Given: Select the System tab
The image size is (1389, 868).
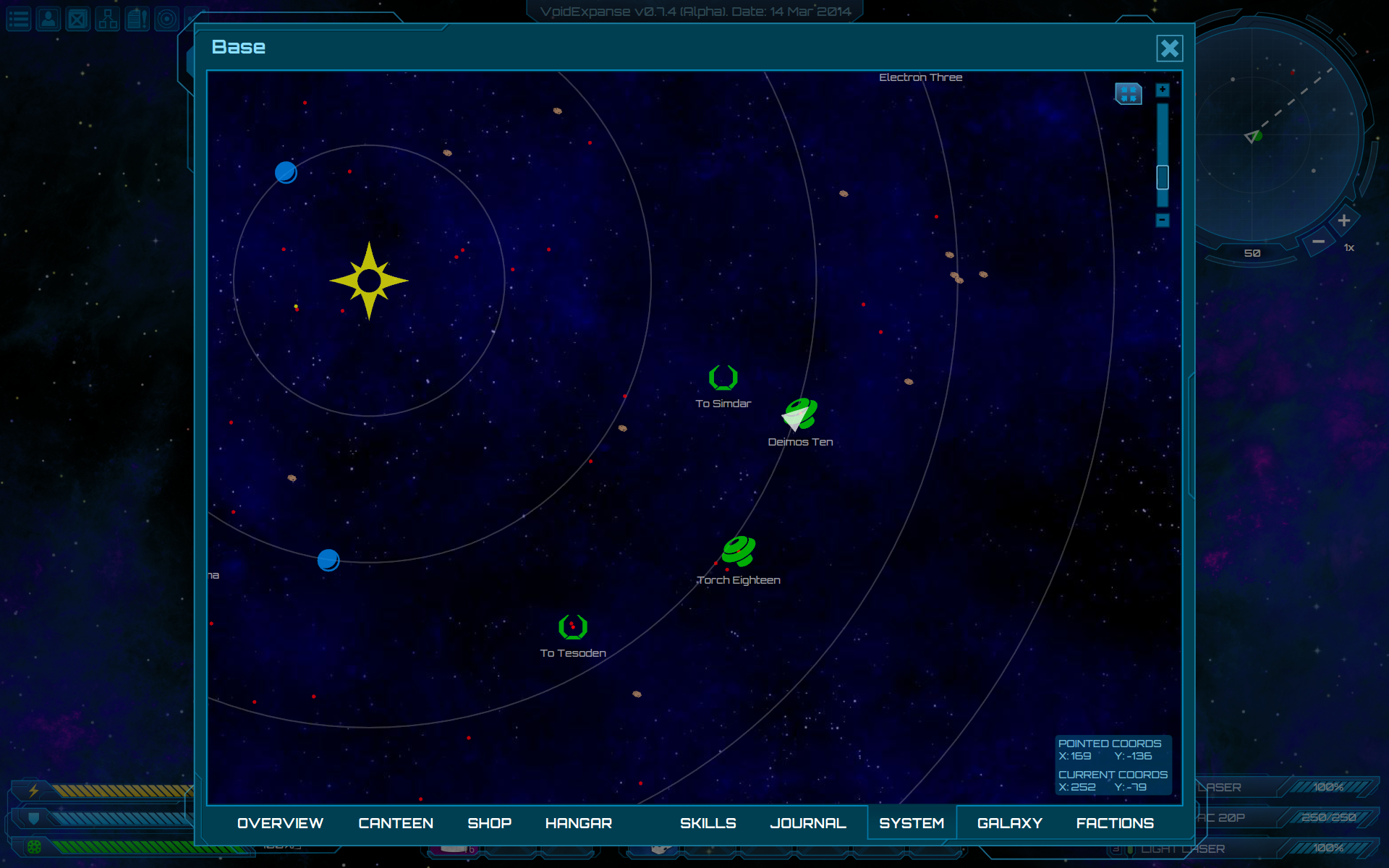Looking at the screenshot, I should pyautogui.click(x=912, y=823).
